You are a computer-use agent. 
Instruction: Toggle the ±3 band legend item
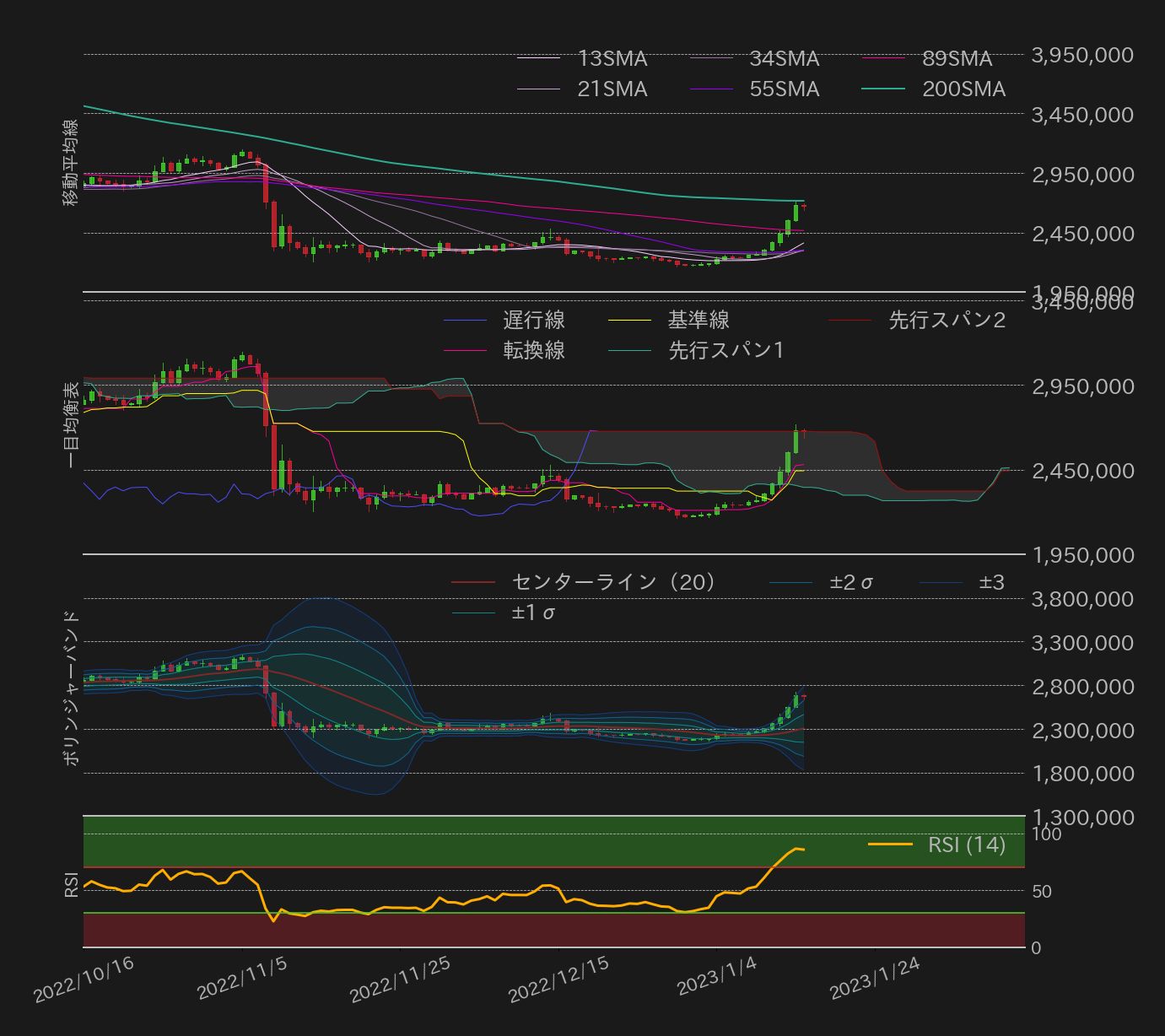990,582
